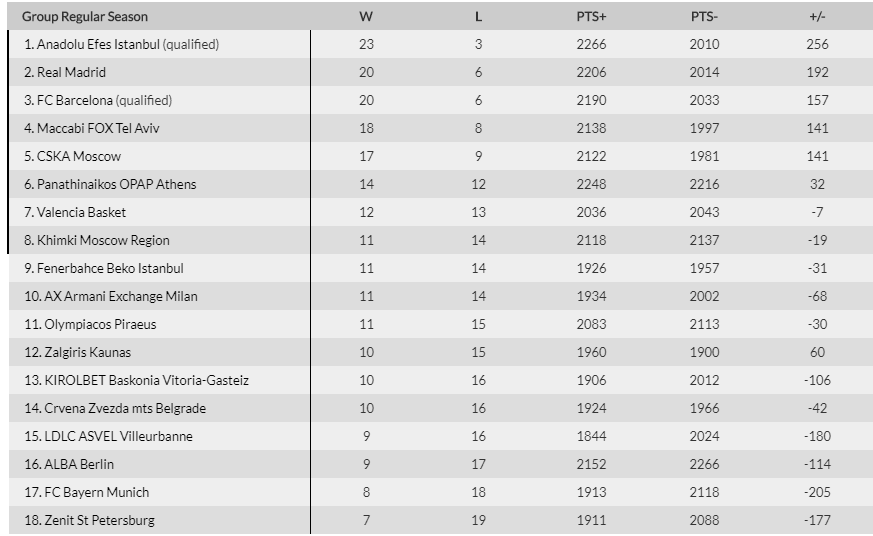Viewport: 873px width, 536px height.
Task: Open KIROLBET Baskonia Vitoria-Gasteiz entry
Action: point(146,381)
